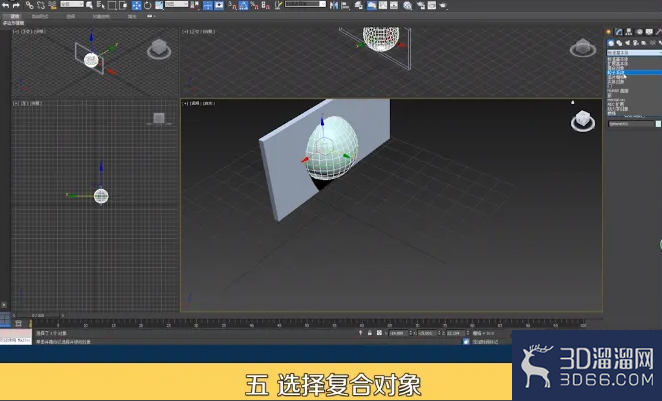Click the perspective viewport ViewCube
This screenshot has height=401, width=662.
pos(583,121)
